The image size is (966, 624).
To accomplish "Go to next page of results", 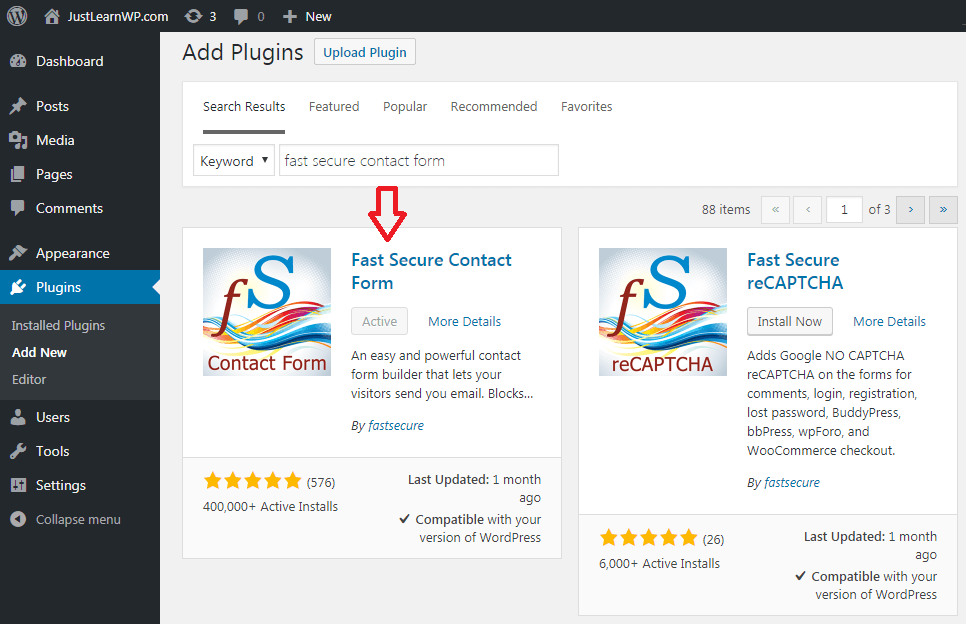I will click(x=910, y=209).
